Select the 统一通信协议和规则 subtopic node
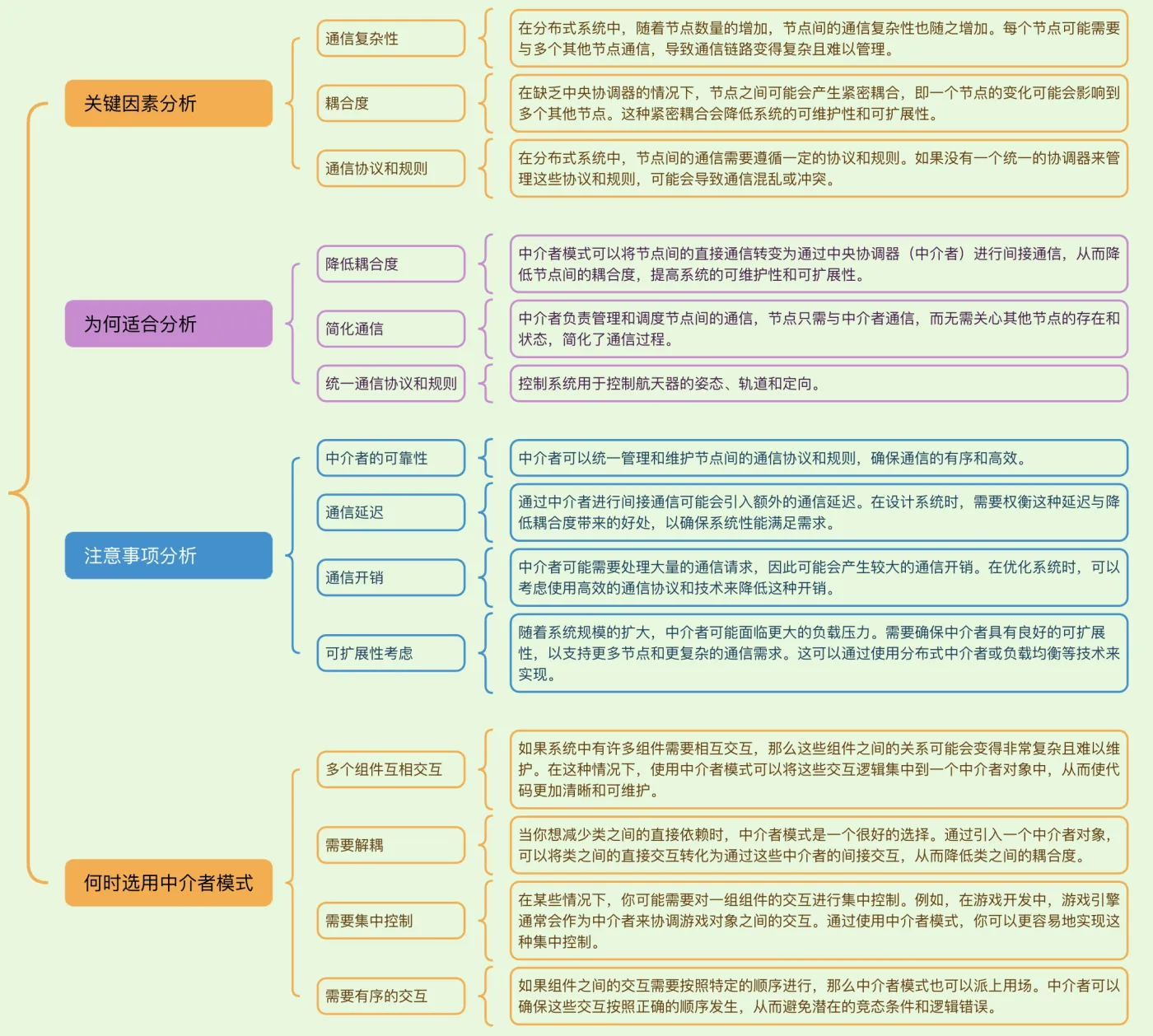The height and width of the screenshot is (1036, 1153). coord(391,383)
